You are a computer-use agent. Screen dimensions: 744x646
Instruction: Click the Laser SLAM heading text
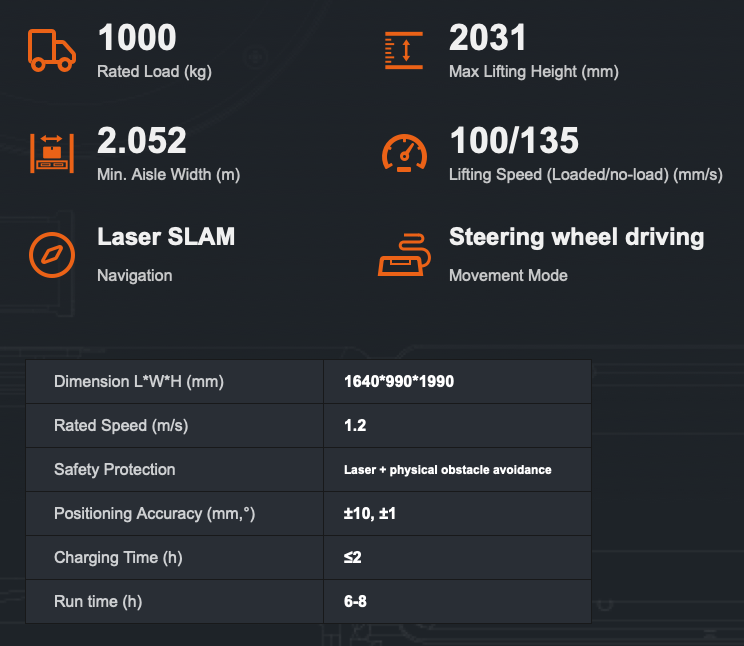(x=166, y=236)
